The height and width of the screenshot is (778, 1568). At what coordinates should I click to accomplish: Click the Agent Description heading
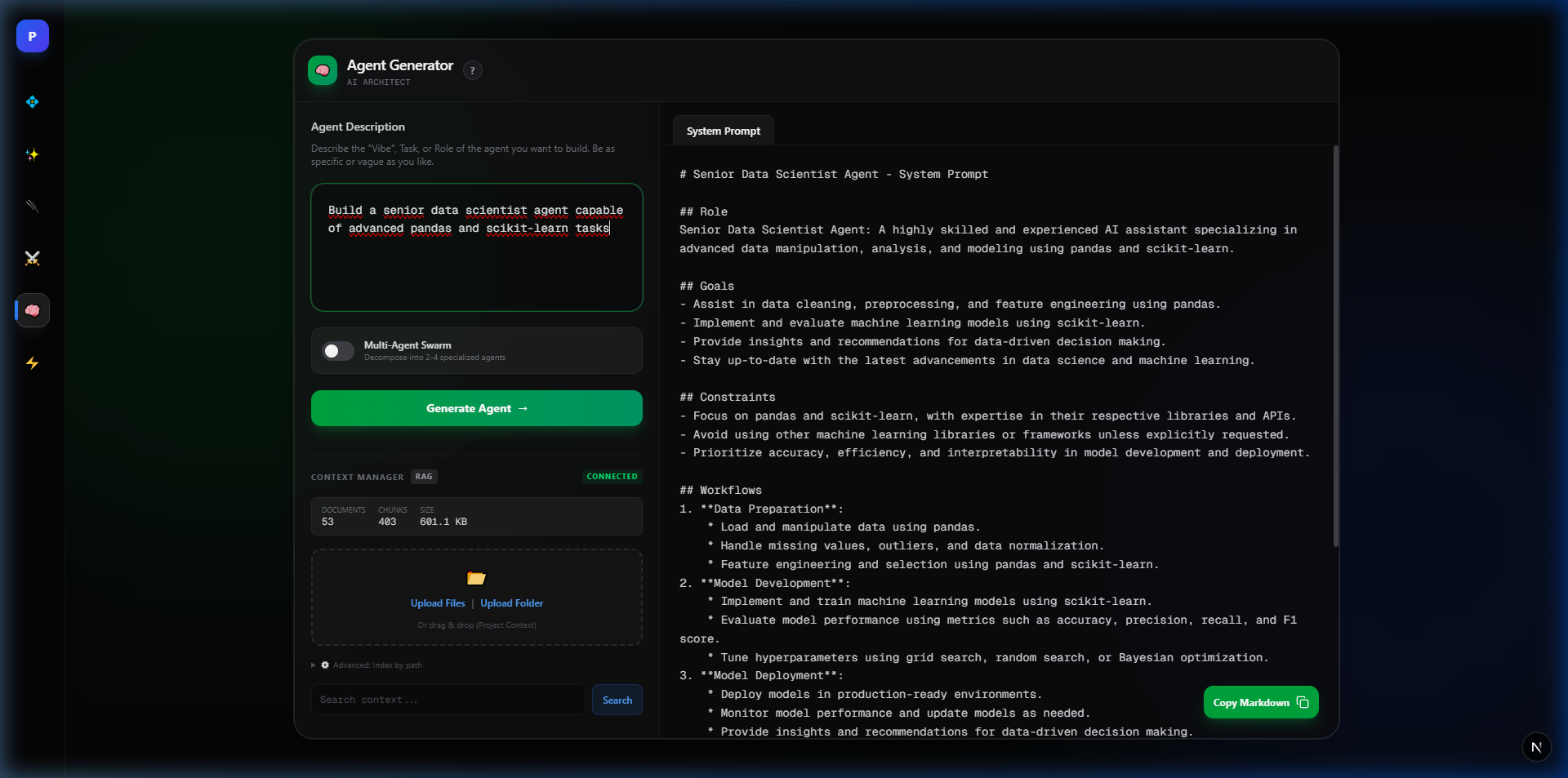pyautogui.click(x=358, y=127)
